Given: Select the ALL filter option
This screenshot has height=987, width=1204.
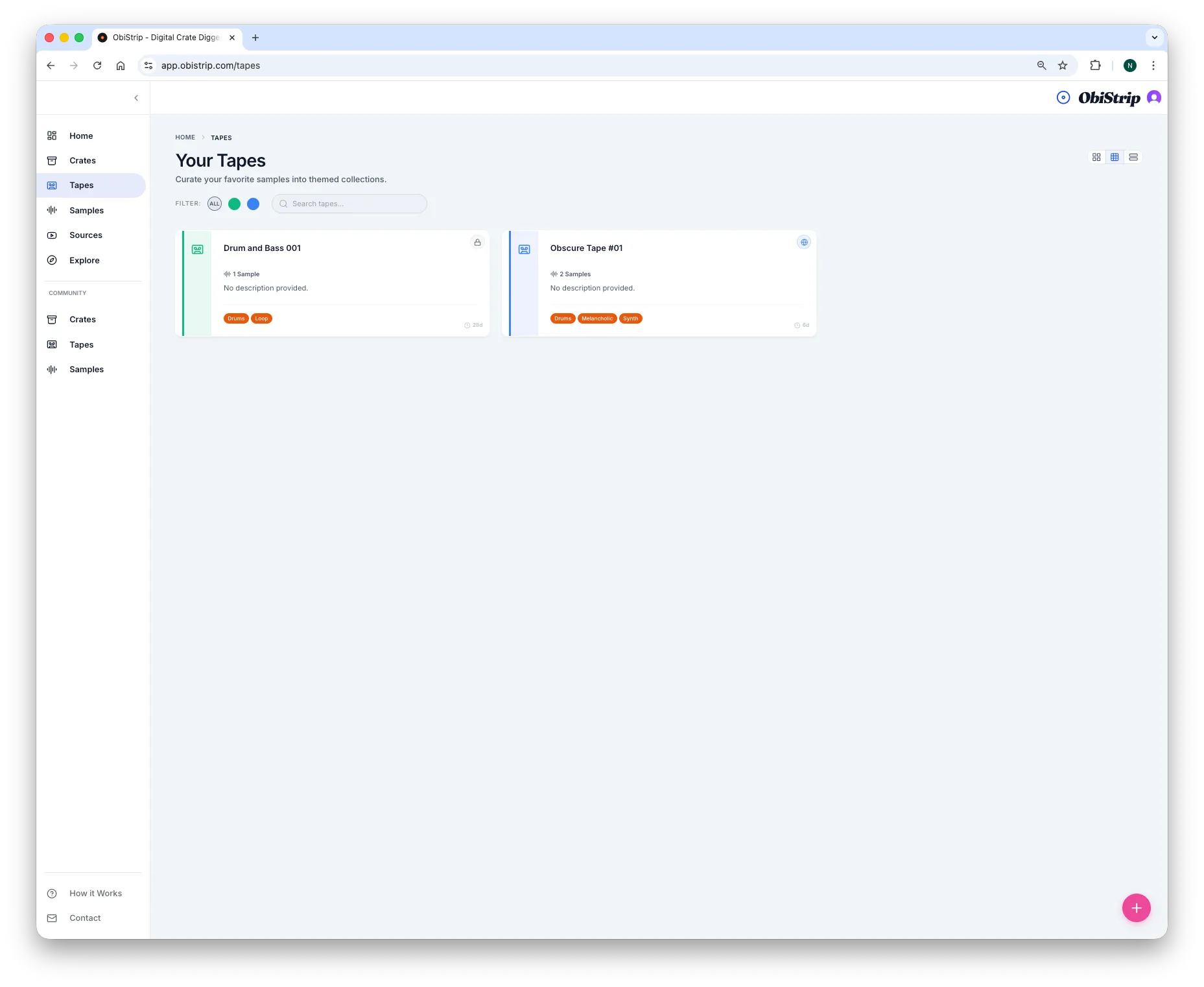Looking at the screenshot, I should pyautogui.click(x=215, y=204).
